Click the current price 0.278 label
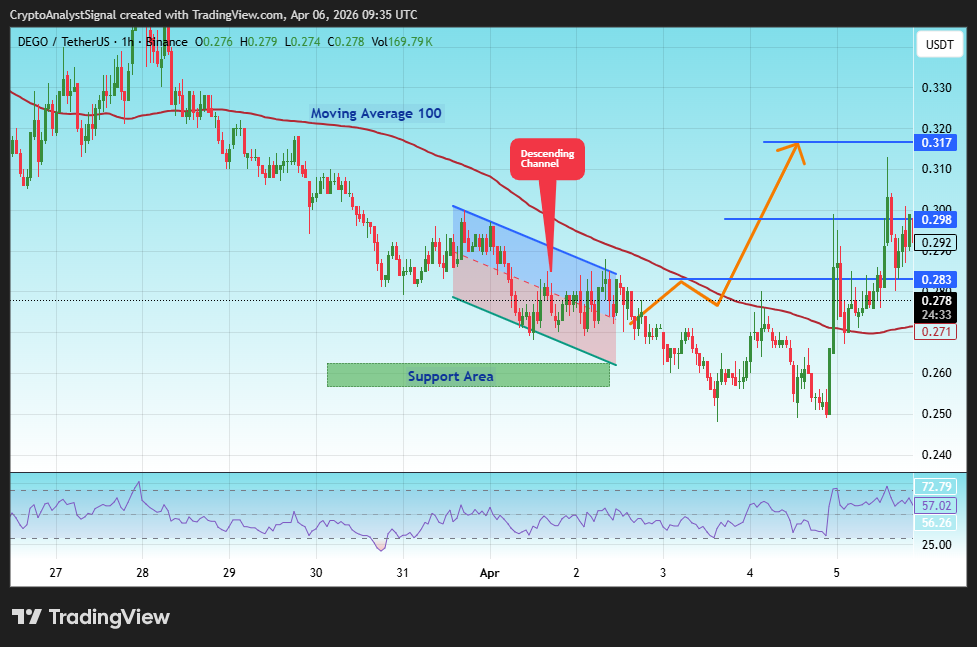Screen dimensions: 977x647 click(x=935, y=300)
